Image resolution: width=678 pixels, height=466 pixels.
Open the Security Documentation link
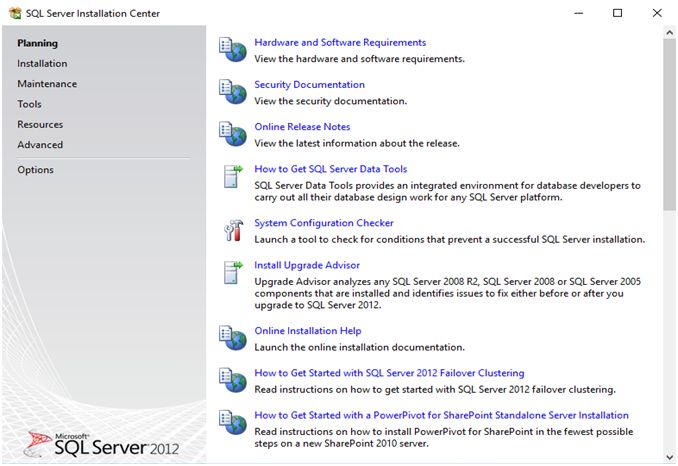(310, 85)
